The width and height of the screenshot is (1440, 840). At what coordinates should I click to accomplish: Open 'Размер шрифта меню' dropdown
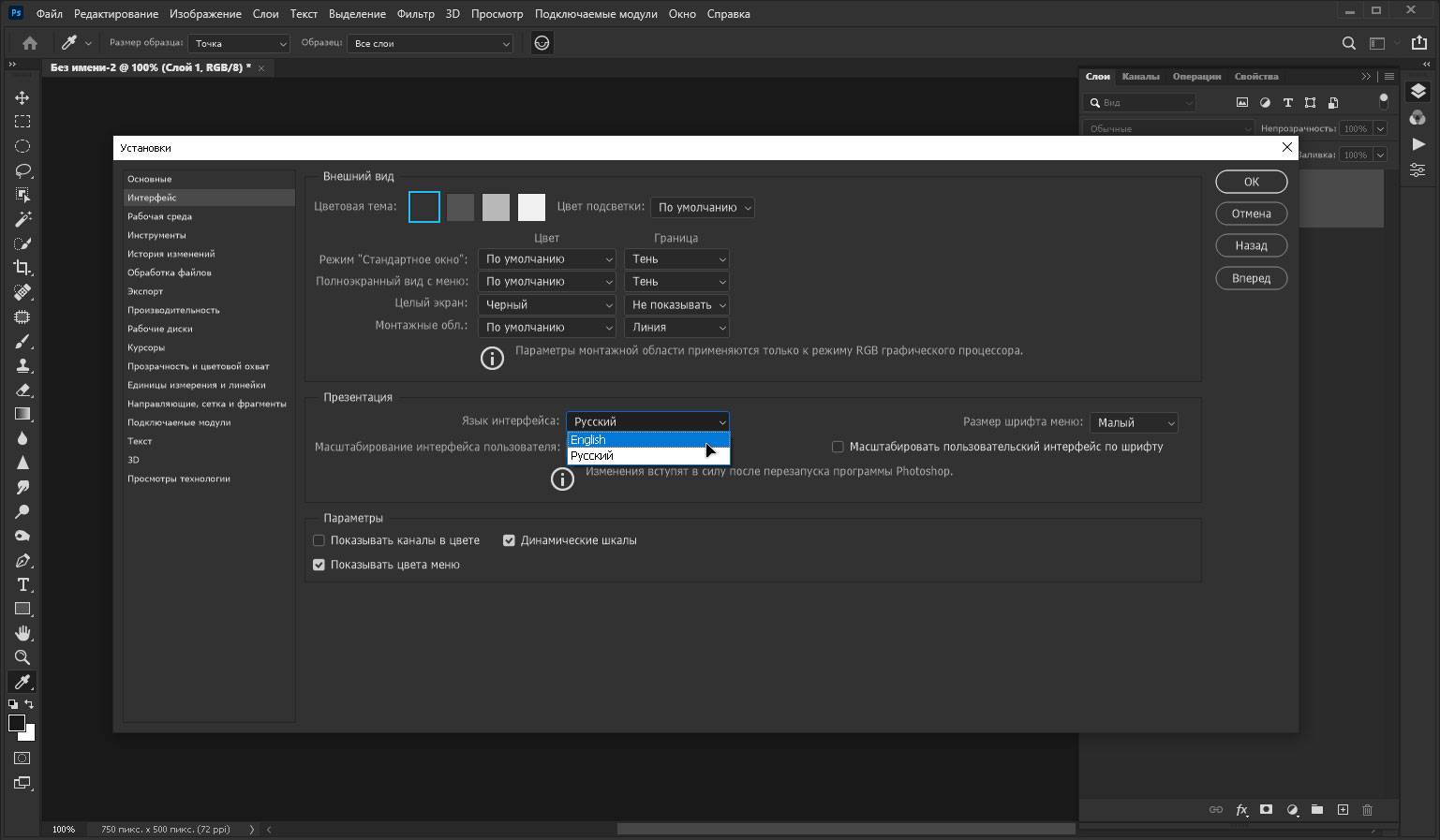1134,422
